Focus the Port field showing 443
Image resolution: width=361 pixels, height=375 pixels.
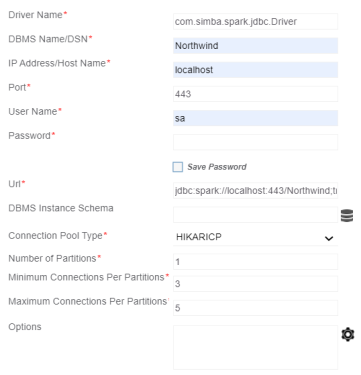pyautogui.click(x=255, y=94)
